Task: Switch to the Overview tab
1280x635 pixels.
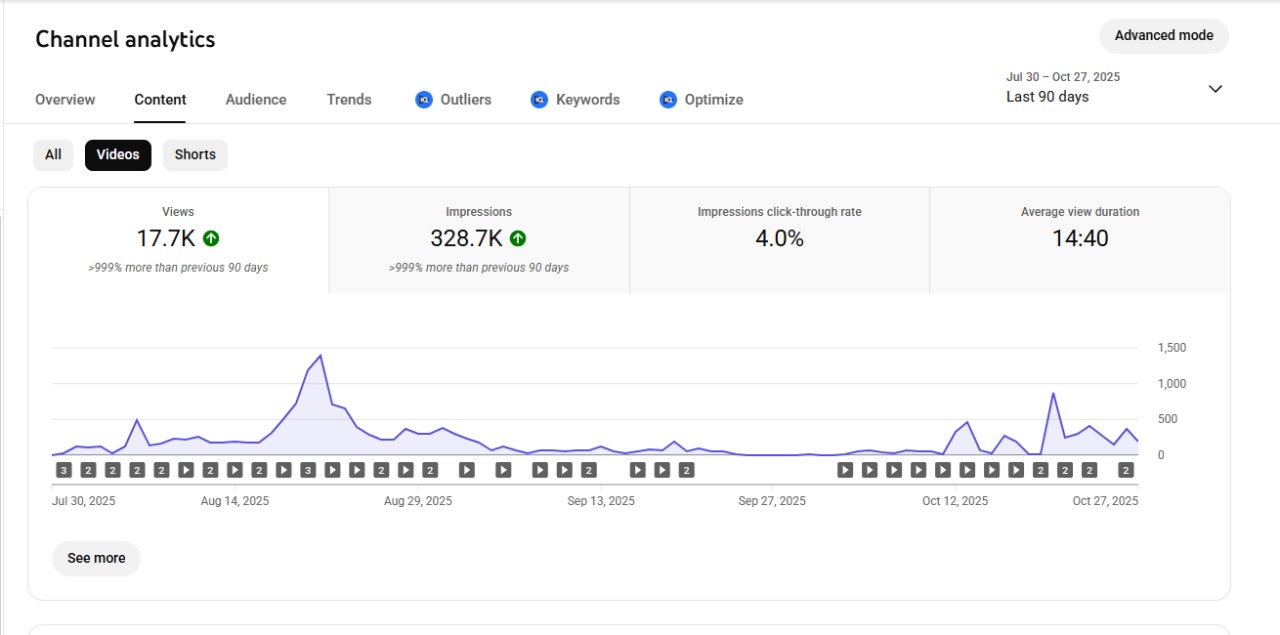Action: pos(65,100)
